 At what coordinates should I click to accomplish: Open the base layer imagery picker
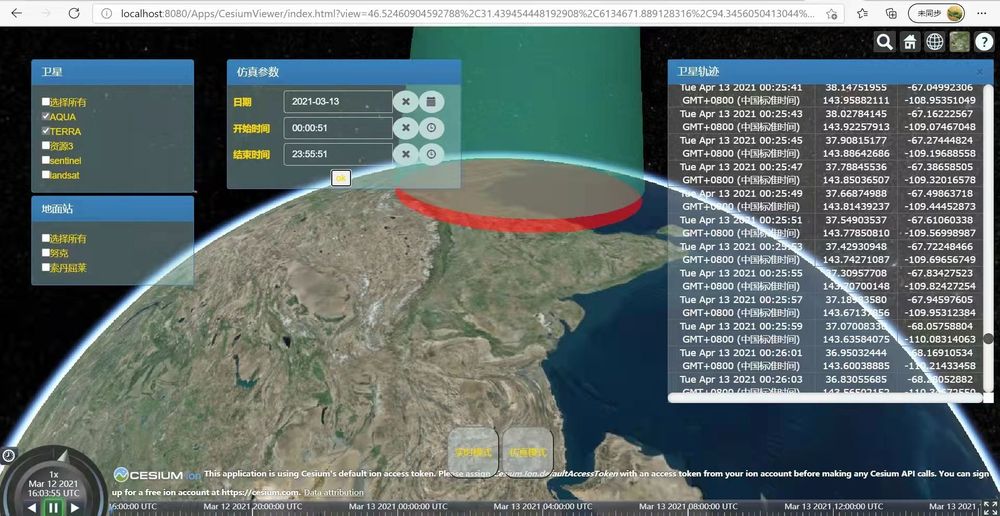(959, 42)
